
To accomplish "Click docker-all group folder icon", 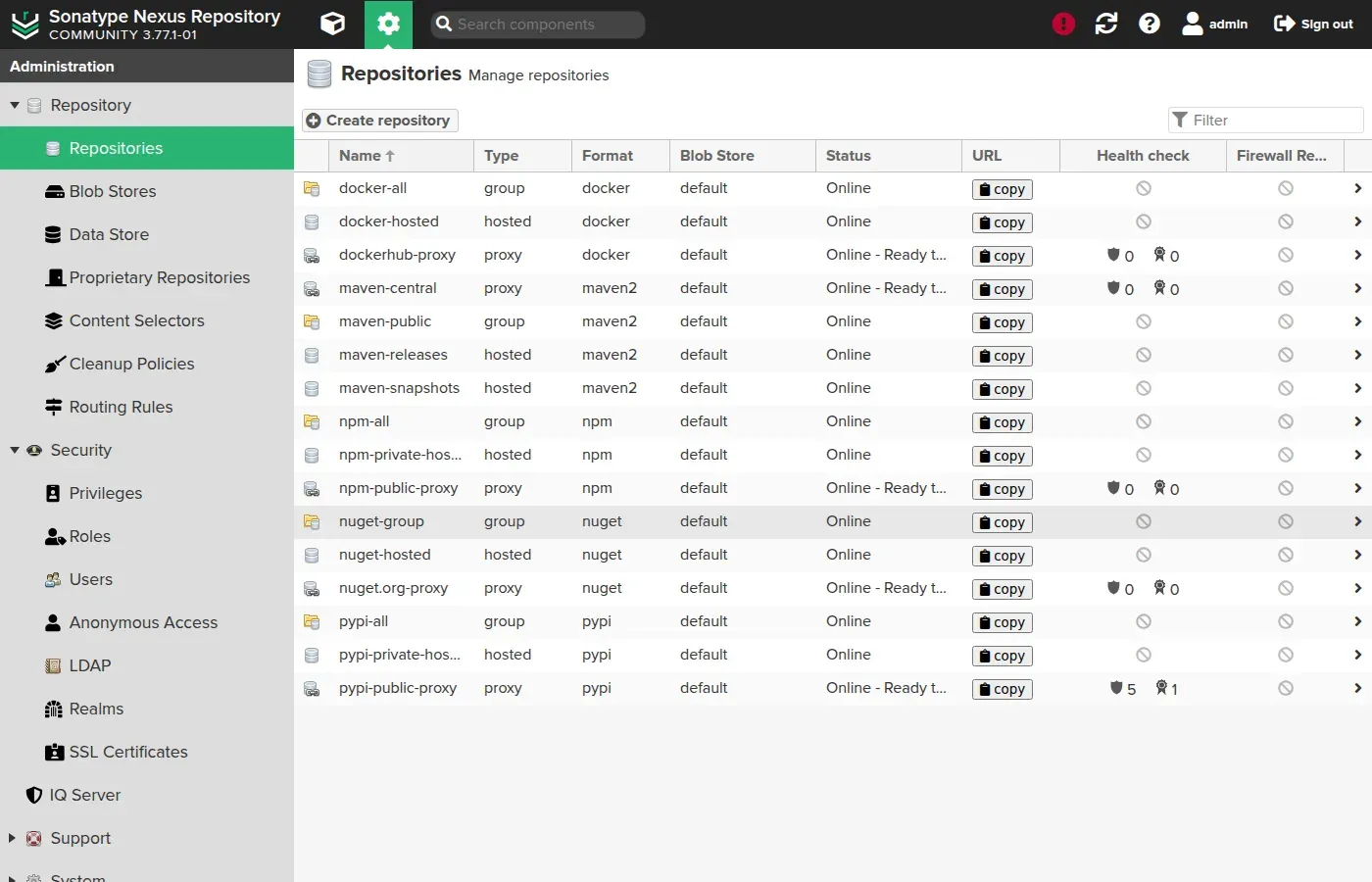I will 312,188.
